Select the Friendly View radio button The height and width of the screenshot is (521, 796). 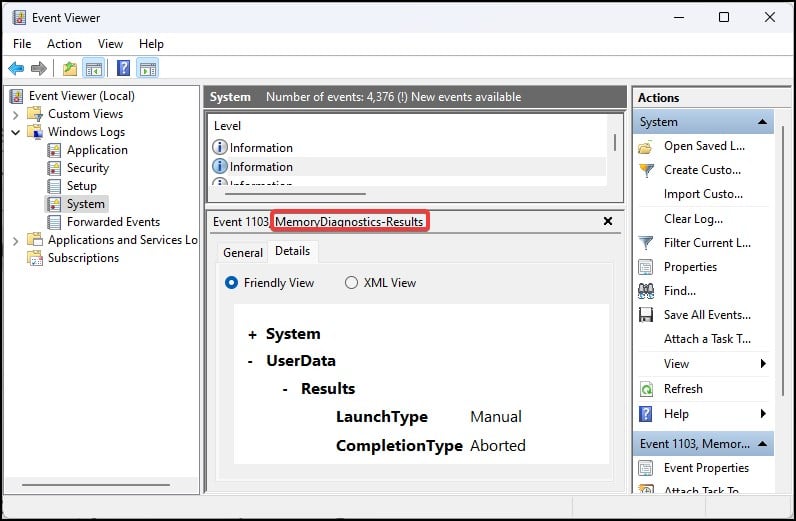tap(231, 282)
